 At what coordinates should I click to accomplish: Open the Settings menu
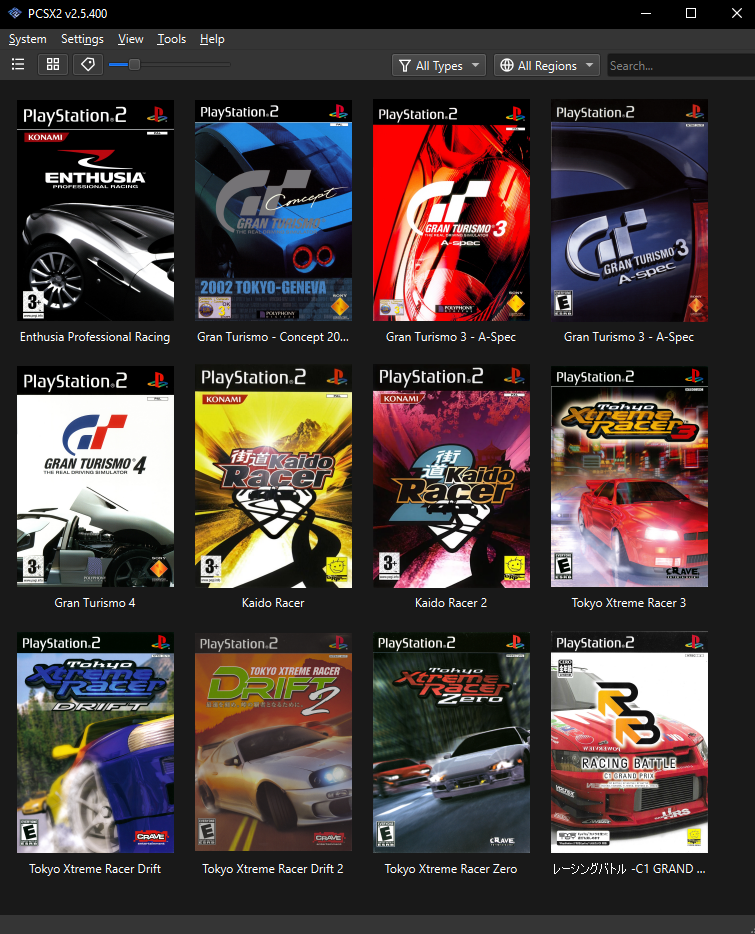click(82, 39)
